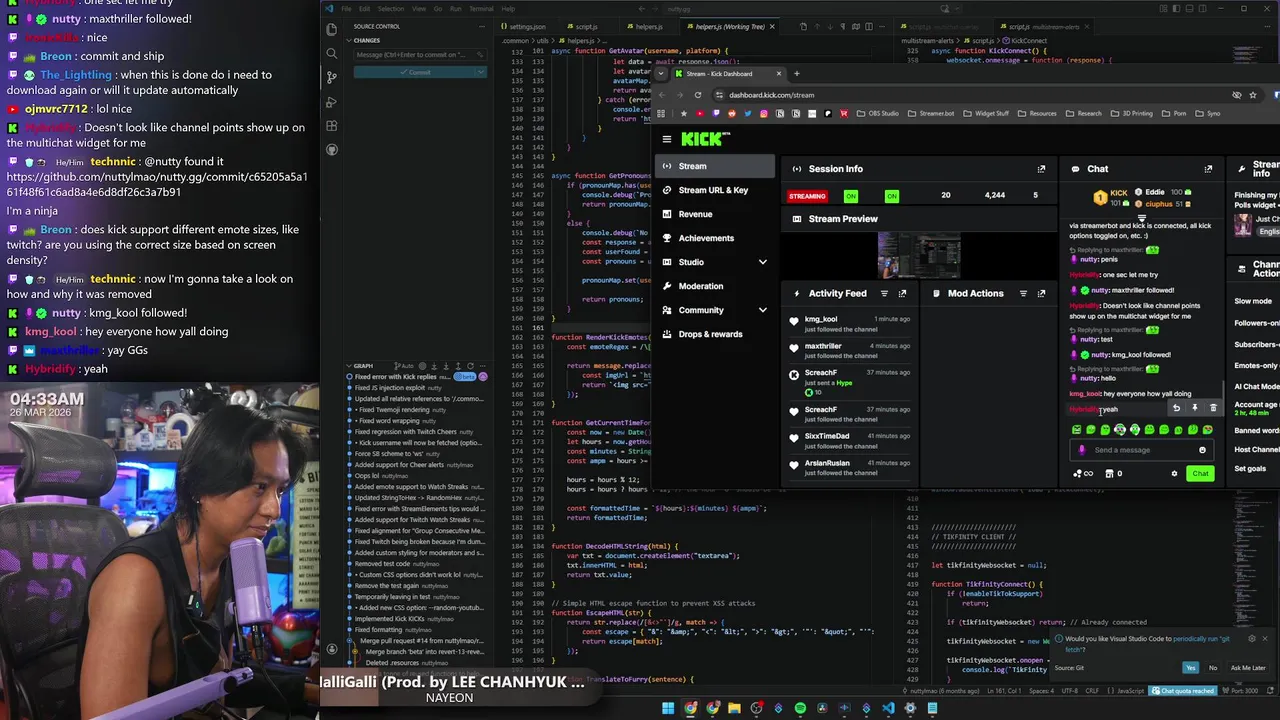Click Kick hamburger menu icon
Image resolution: width=1280 pixels, height=720 pixels.
(x=667, y=139)
